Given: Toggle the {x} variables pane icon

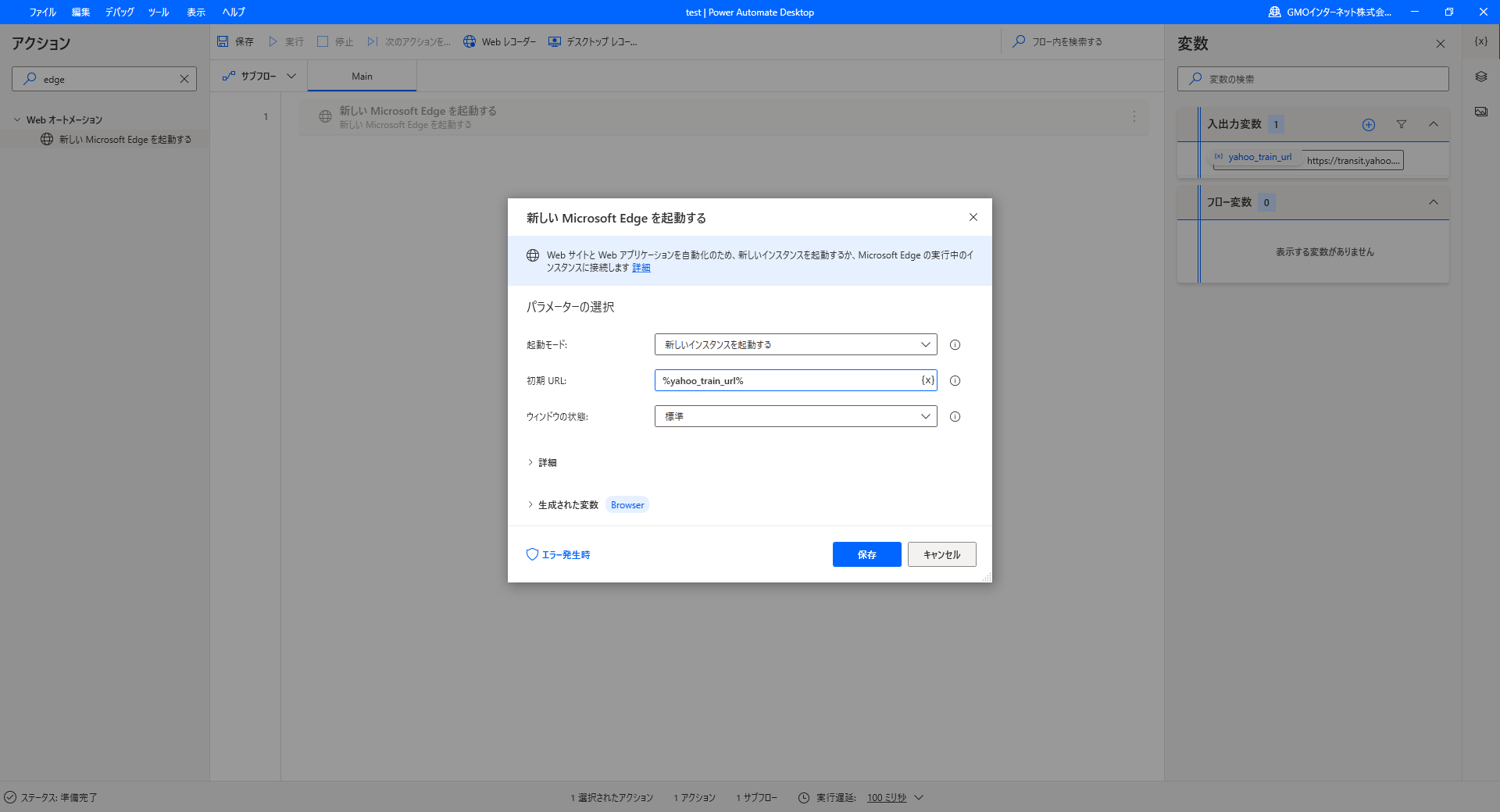Looking at the screenshot, I should pyautogui.click(x=1481, y=41).
